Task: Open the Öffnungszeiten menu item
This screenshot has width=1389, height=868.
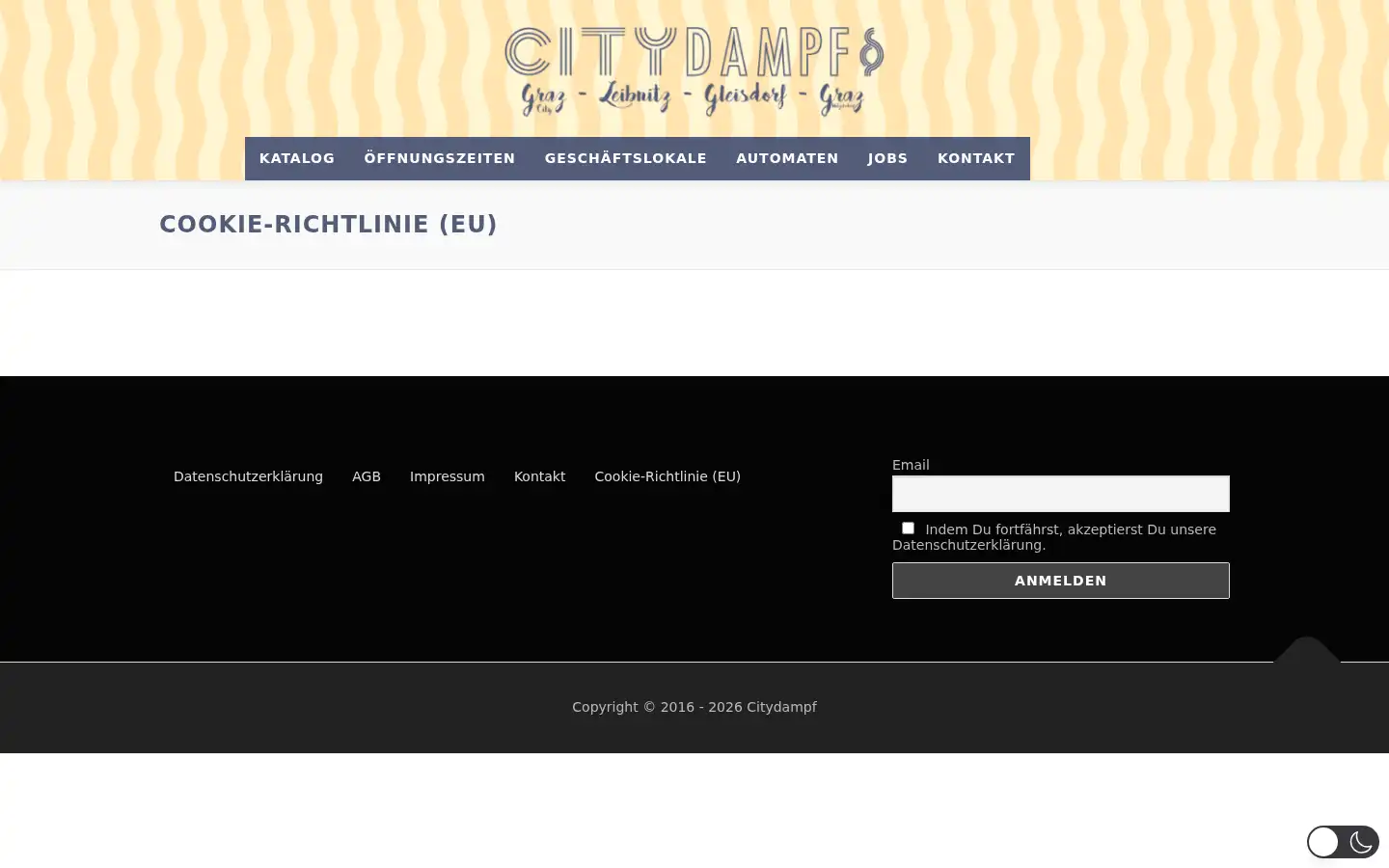Action: point(440,158)
